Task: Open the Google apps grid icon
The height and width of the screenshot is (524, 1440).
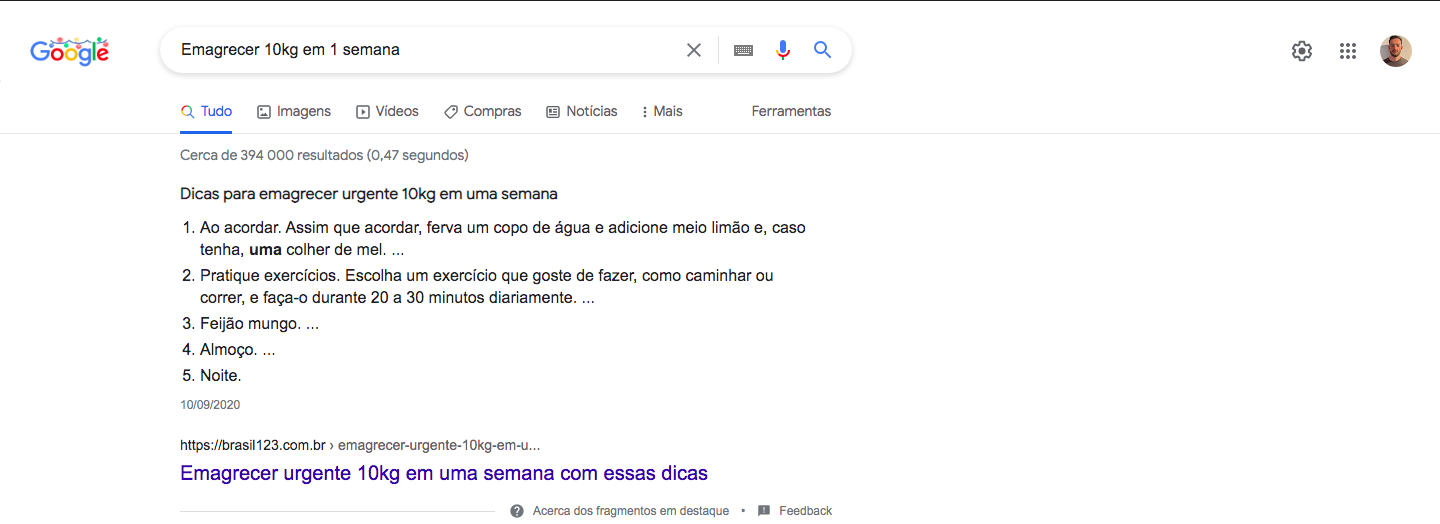Action: coord(1348,51)
